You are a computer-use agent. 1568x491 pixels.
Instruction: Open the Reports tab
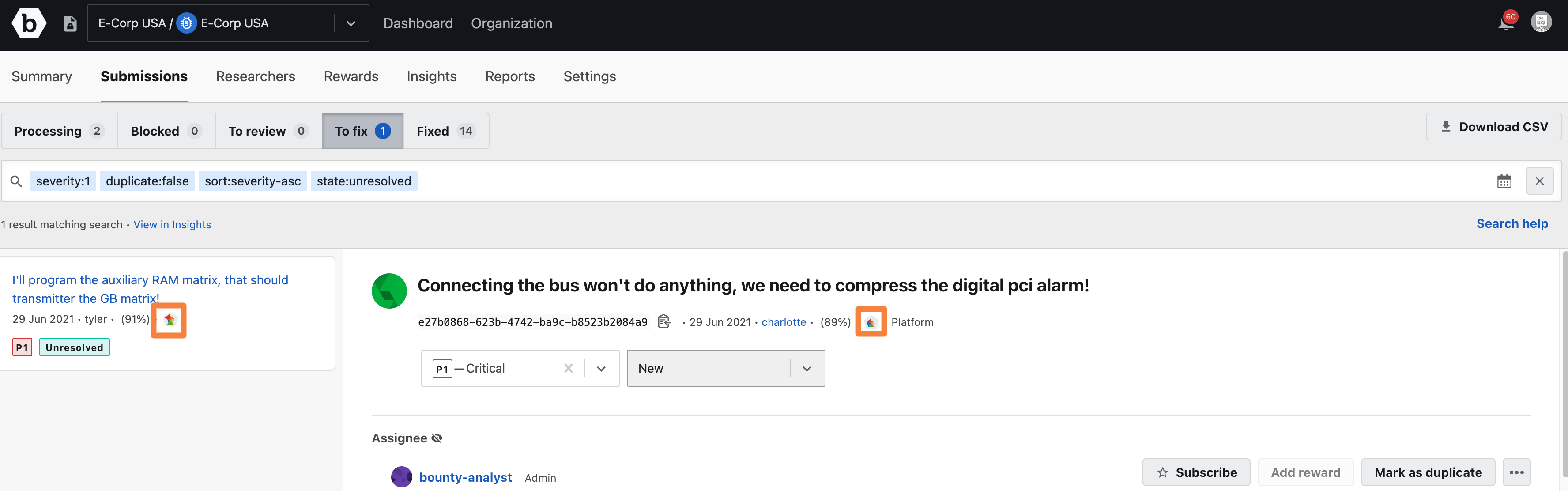510,76
